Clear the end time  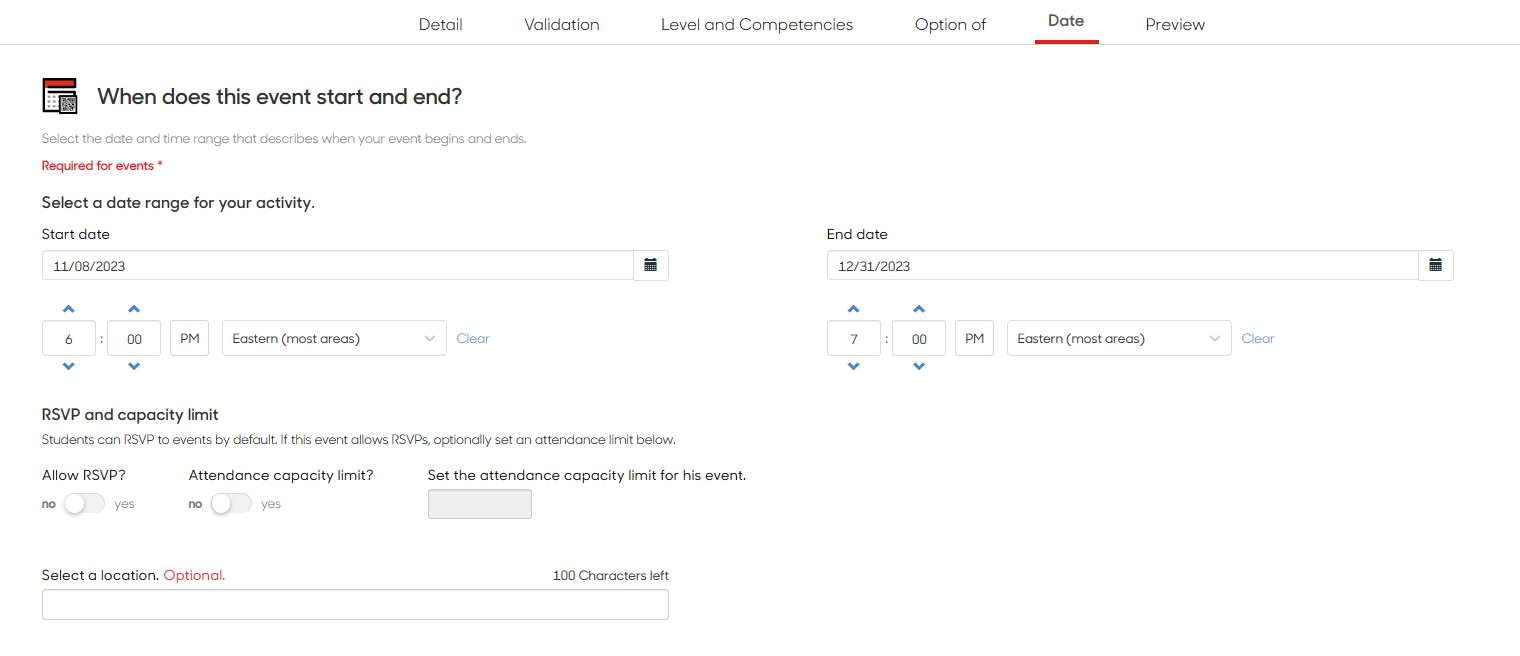1258,338
